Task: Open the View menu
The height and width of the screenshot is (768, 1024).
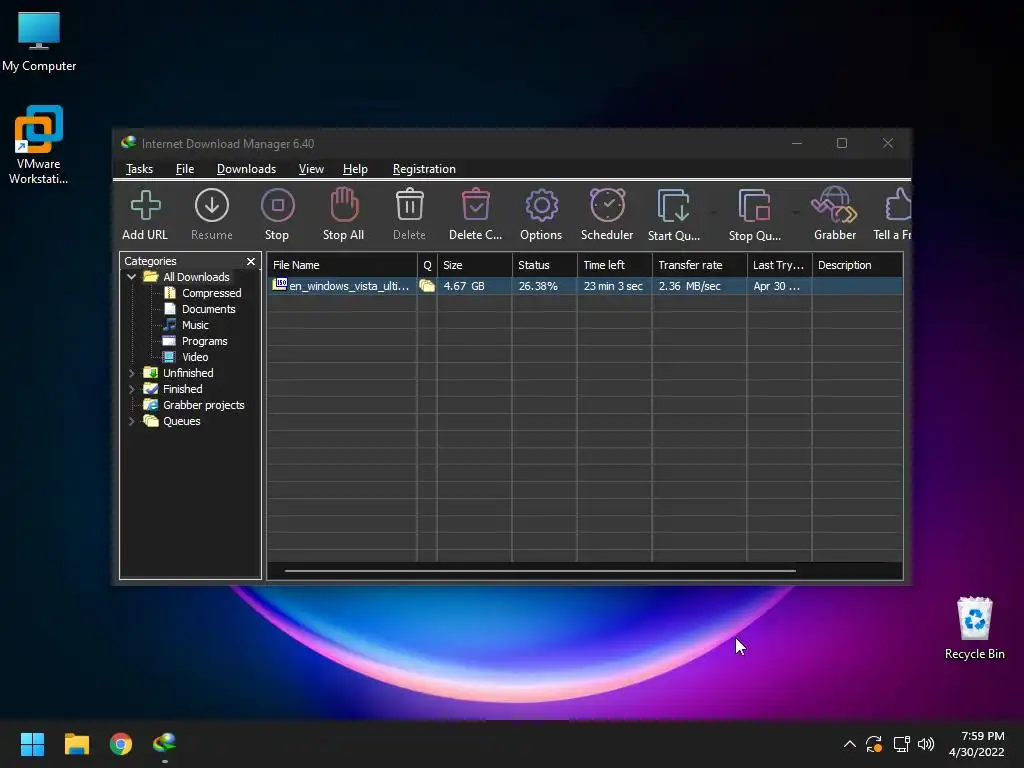Action: click(x=311, y=169)
